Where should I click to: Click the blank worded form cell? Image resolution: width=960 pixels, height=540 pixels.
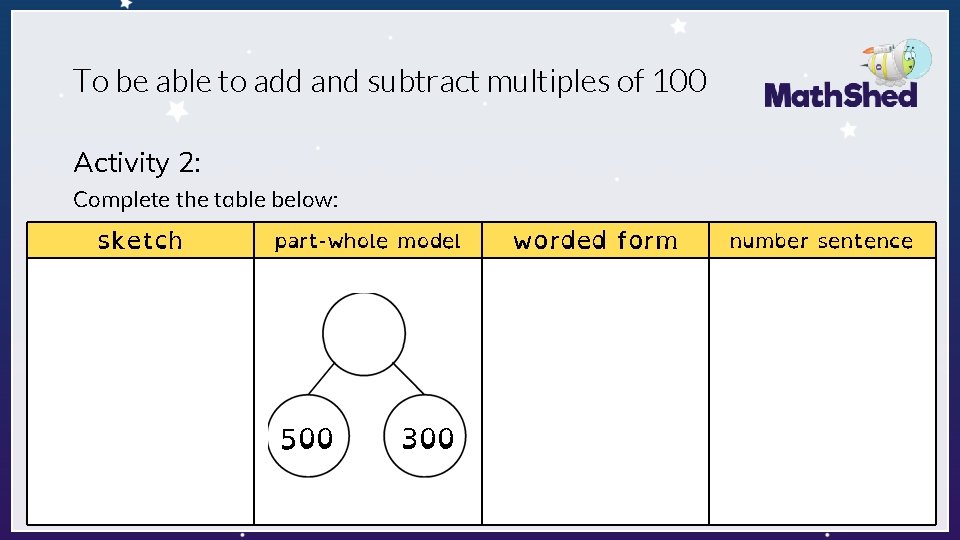coord(595,391)
